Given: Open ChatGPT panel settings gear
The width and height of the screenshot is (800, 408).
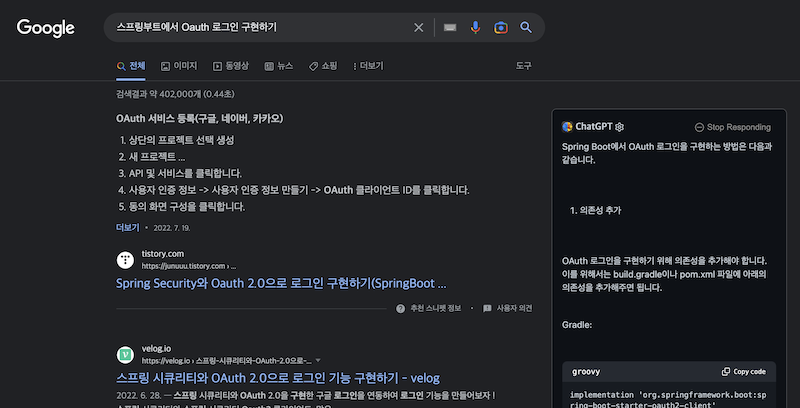Looking at the screenshot, I should pyautogui.click(x=619, y=127).
